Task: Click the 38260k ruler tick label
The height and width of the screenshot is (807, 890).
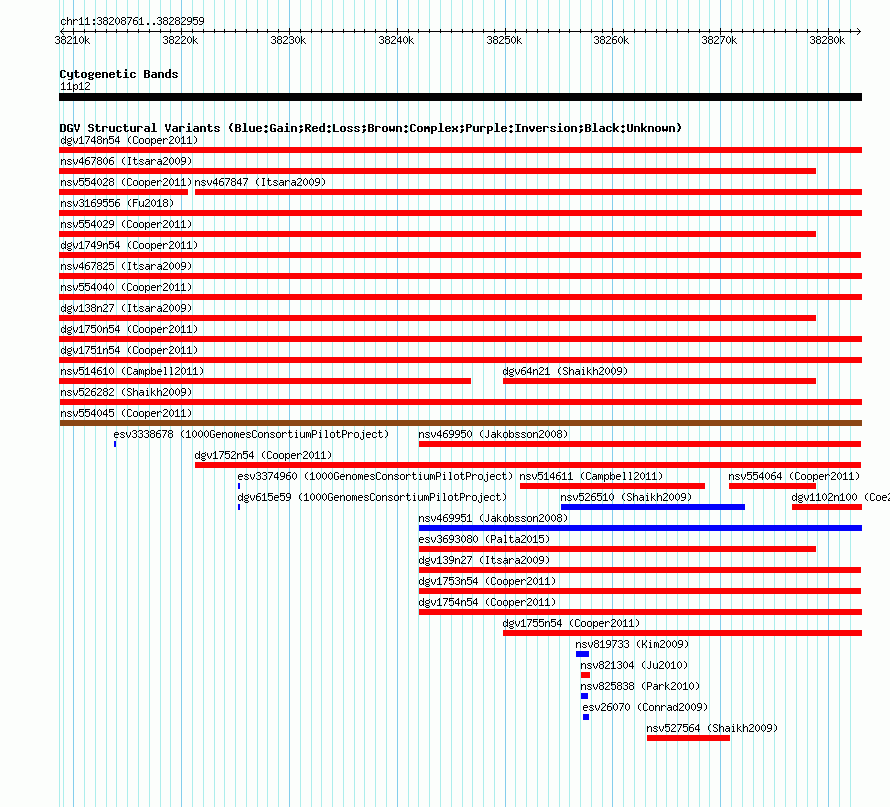Action: coord(611,40)
